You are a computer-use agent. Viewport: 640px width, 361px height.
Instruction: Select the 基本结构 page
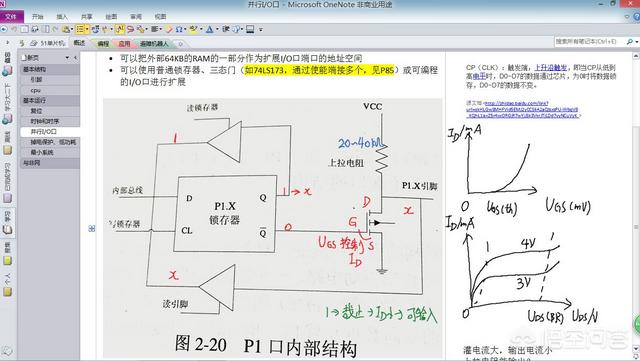tap(50, 69)
